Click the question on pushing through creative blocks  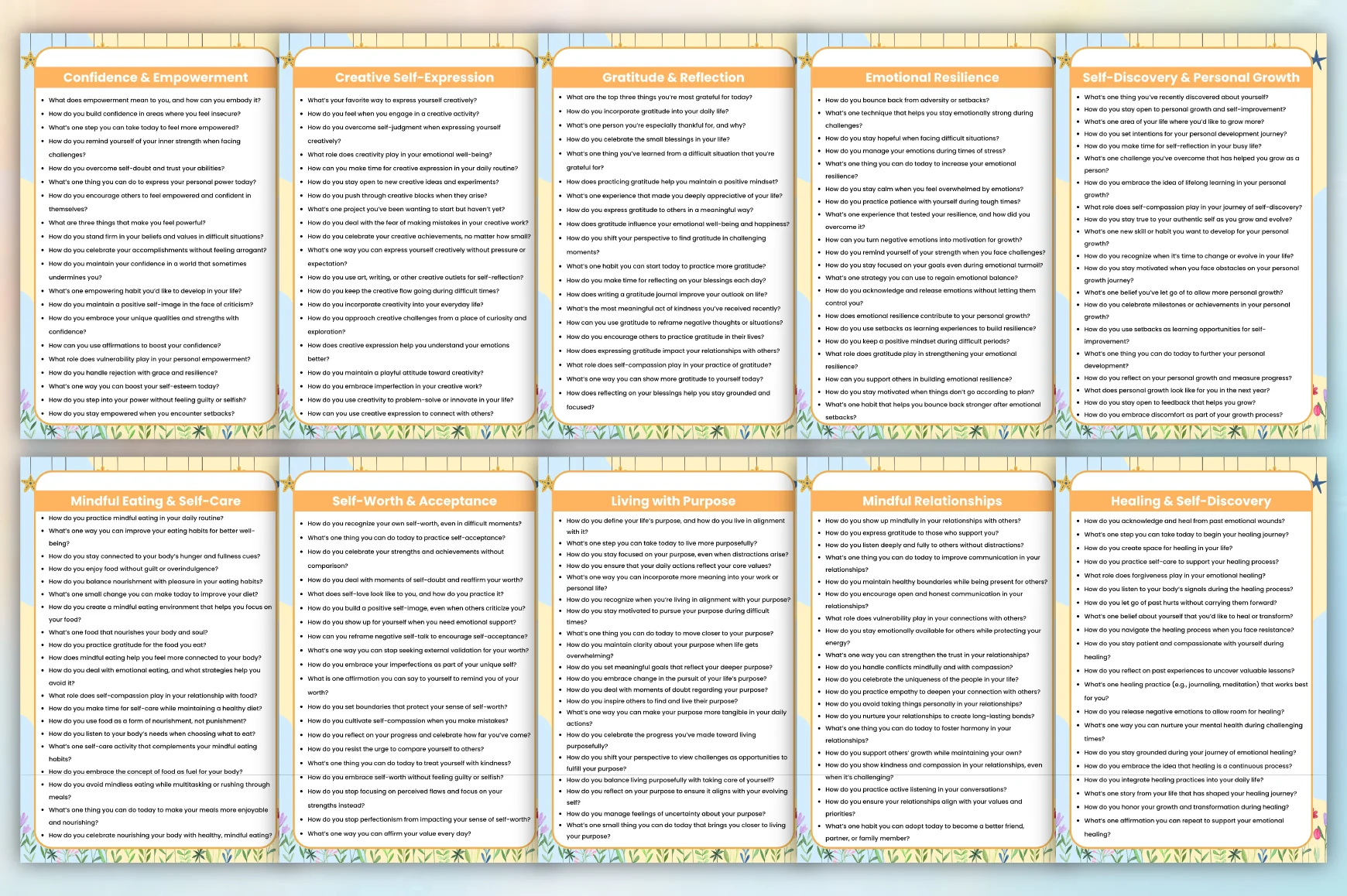pyautogui.click(x=397, y=196)
